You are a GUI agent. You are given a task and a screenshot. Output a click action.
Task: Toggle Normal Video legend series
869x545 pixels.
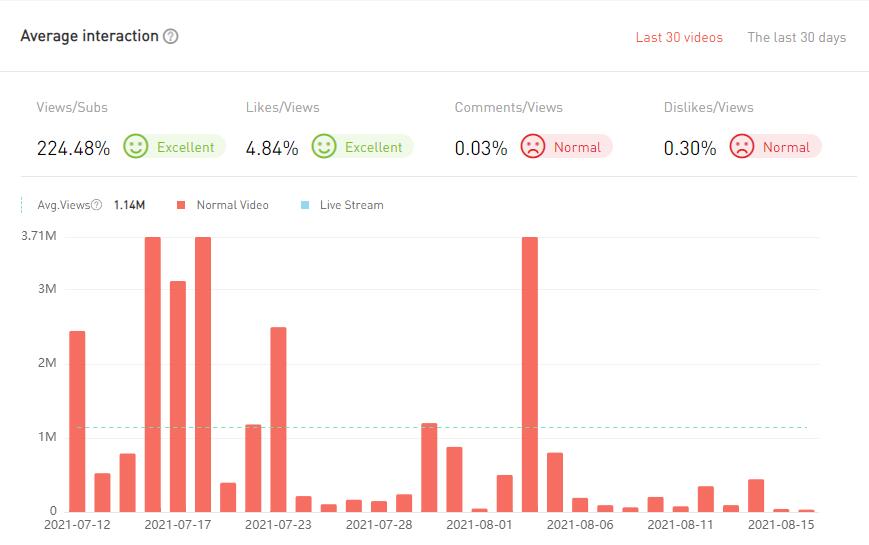232,205
